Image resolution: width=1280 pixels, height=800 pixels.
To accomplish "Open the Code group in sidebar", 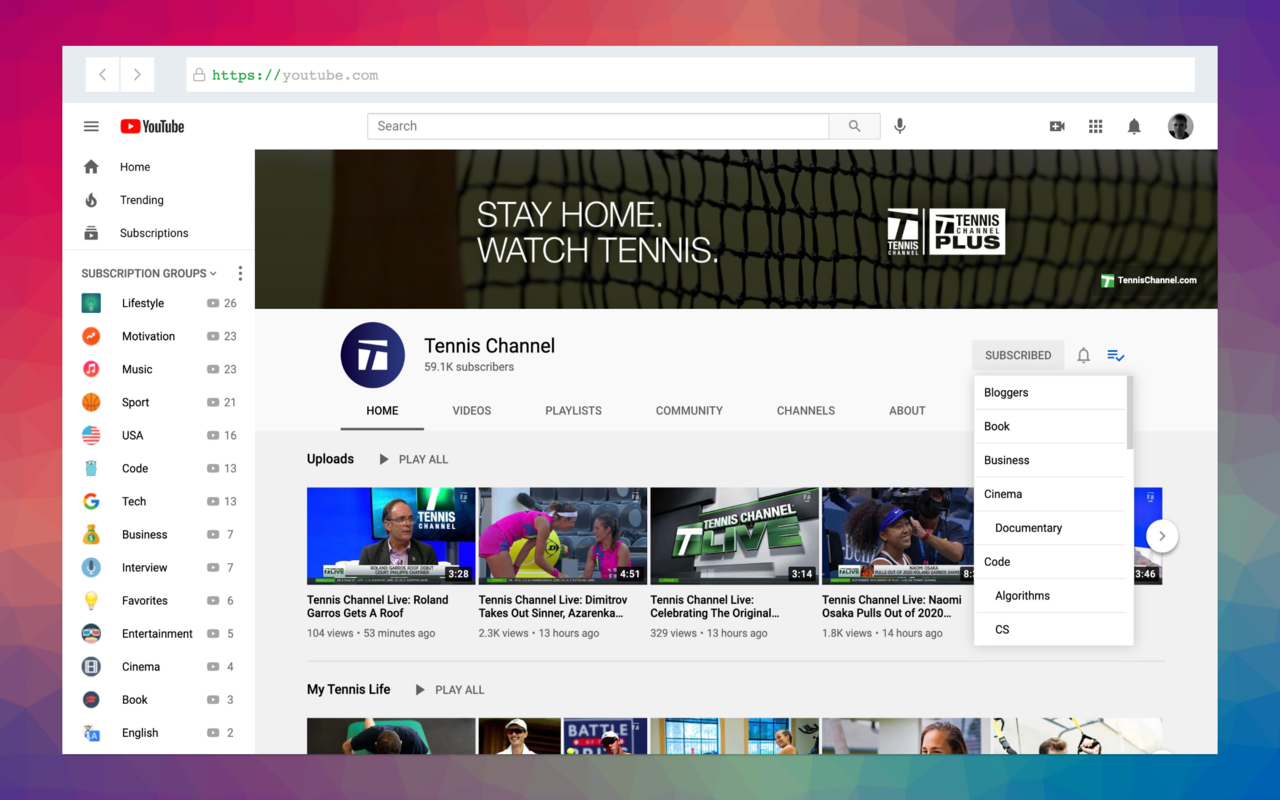I will (158, 468).
